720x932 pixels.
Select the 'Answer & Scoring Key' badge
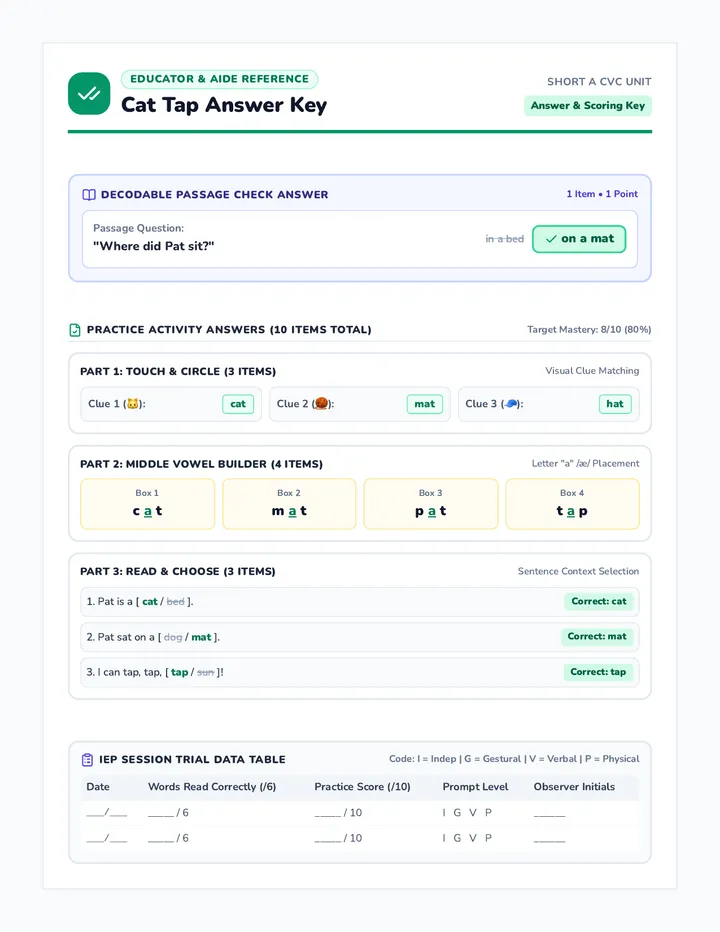coord(587,106)
